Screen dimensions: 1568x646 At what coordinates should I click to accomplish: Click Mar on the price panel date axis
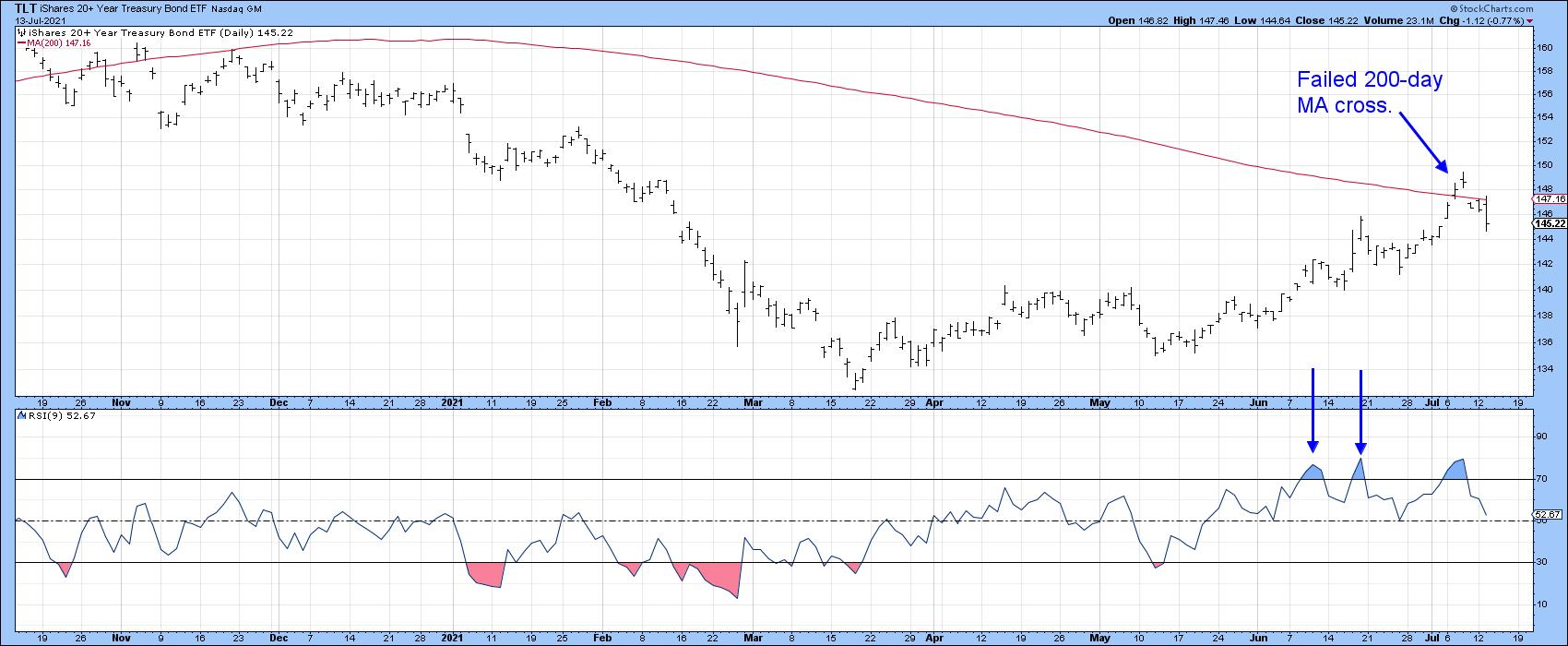coord(753,403)
